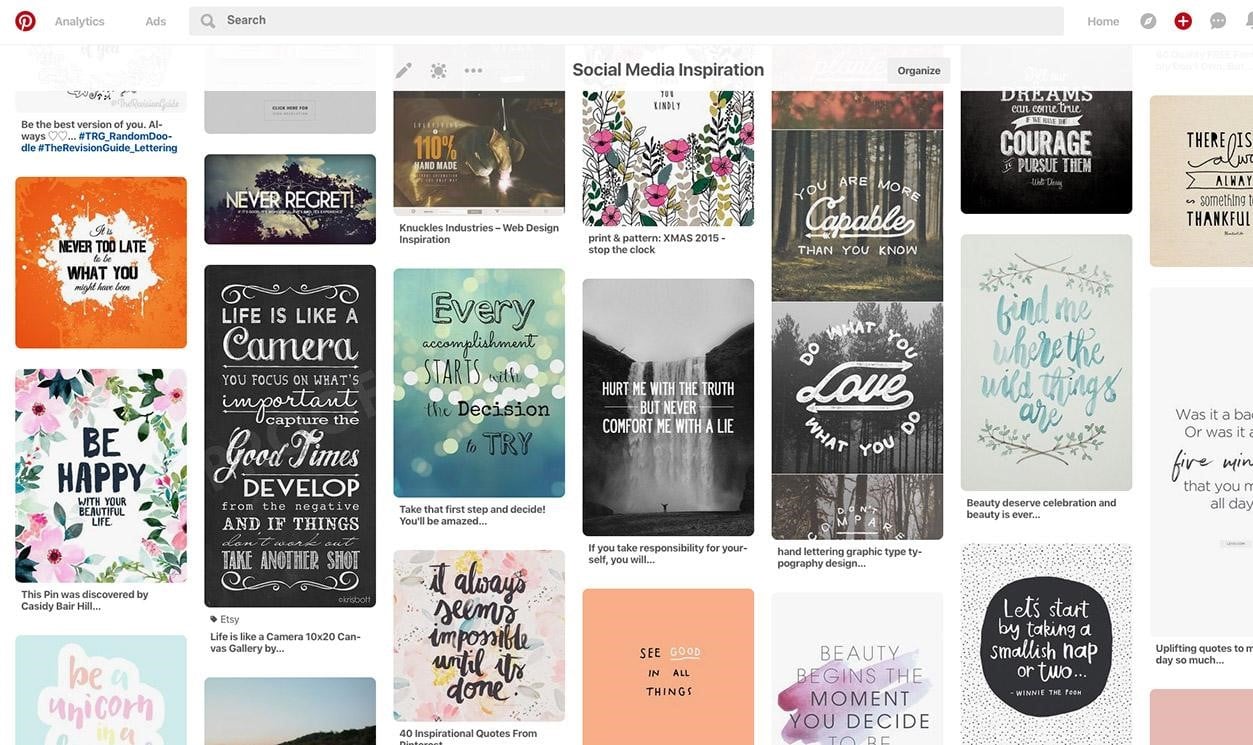
Task: Open the 'Never Regret' pin image
Action: (290, 199)
